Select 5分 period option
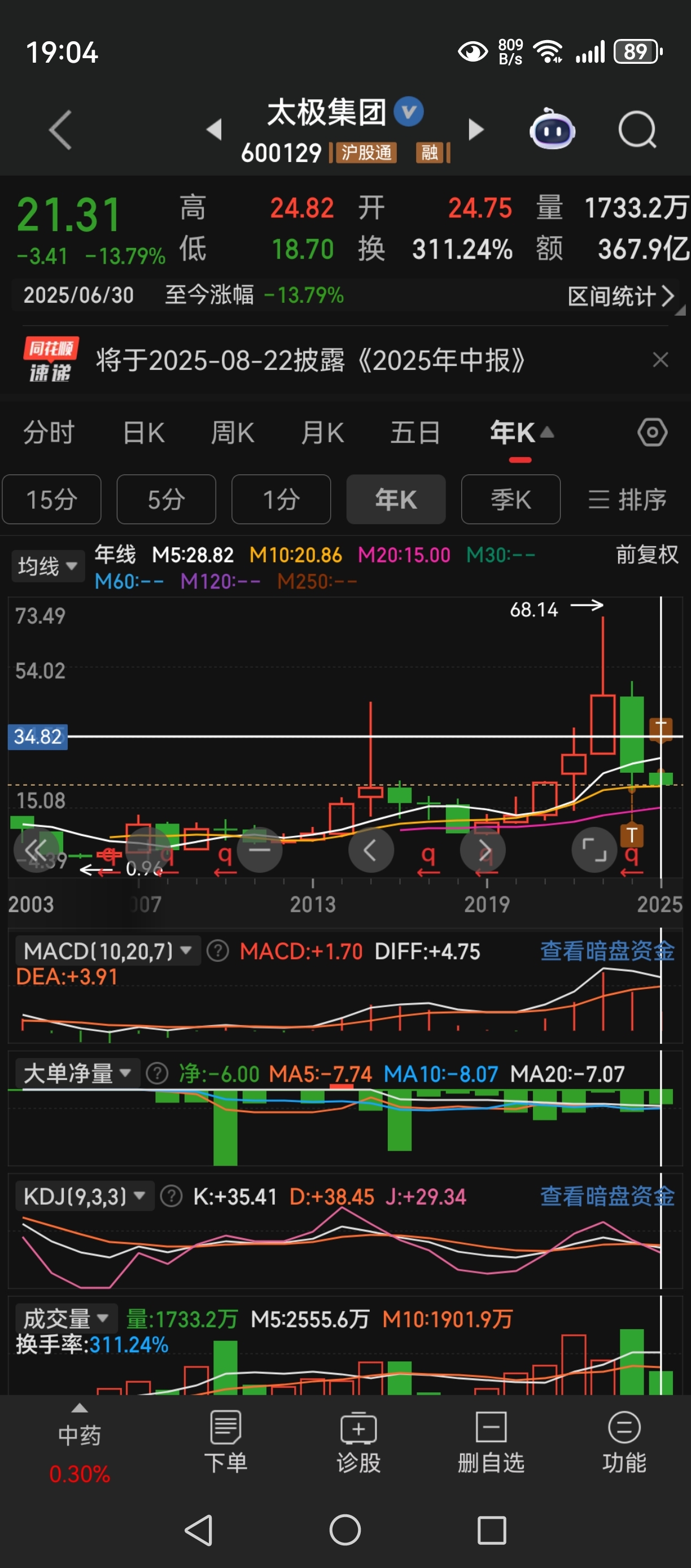The width and height of the screenshot is (691, 1568). [x=166, y=499]
